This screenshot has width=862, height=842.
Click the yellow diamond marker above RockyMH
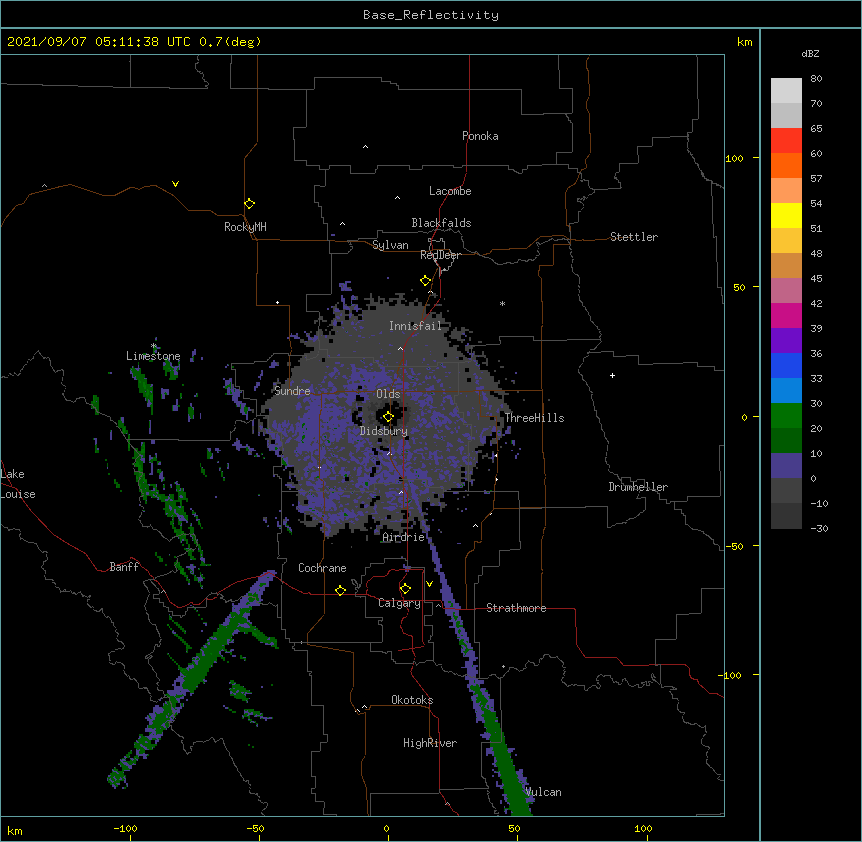click(x=249, y=204)
